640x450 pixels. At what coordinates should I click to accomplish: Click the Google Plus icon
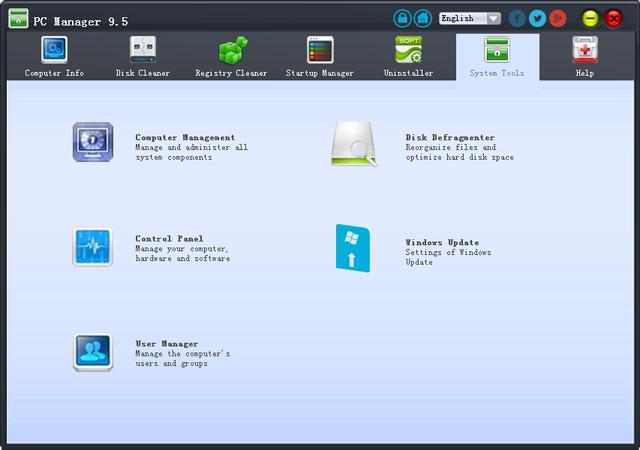(x=558, y=18)
